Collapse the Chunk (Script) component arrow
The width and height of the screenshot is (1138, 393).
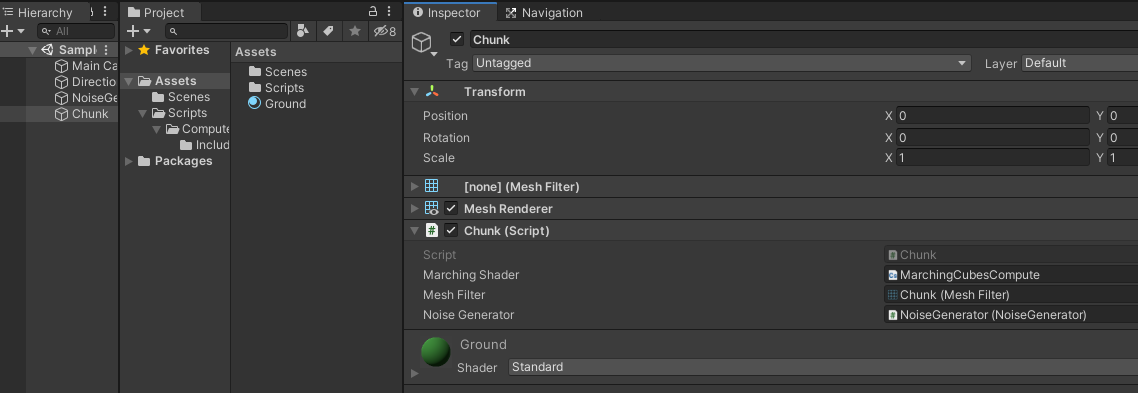point(414,230)
